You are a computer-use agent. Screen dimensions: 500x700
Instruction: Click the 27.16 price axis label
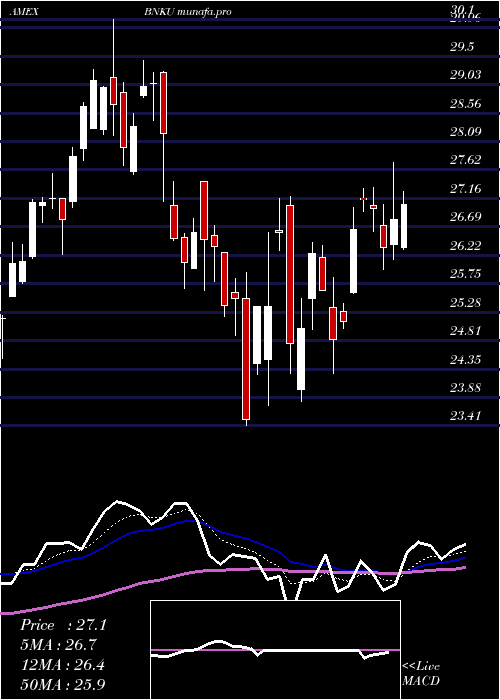[x=465, y=189]
